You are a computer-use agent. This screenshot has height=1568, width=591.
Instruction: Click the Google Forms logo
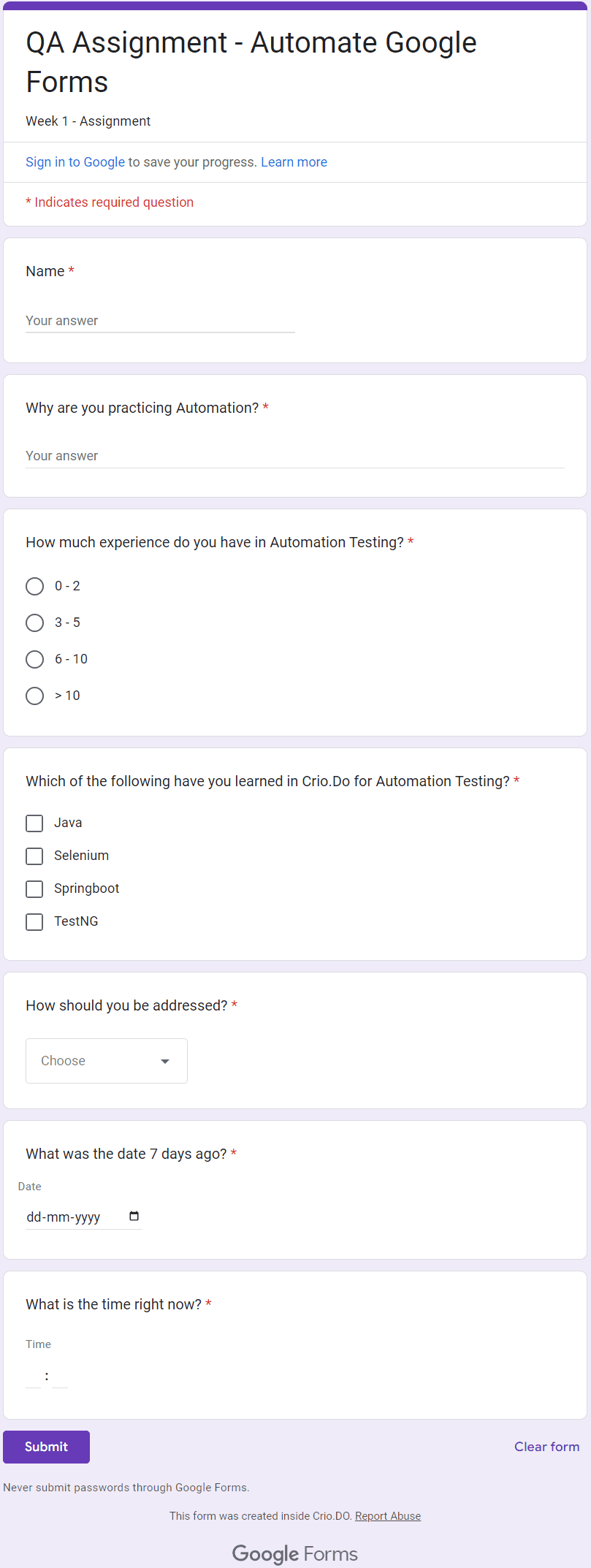point(295,1553)
